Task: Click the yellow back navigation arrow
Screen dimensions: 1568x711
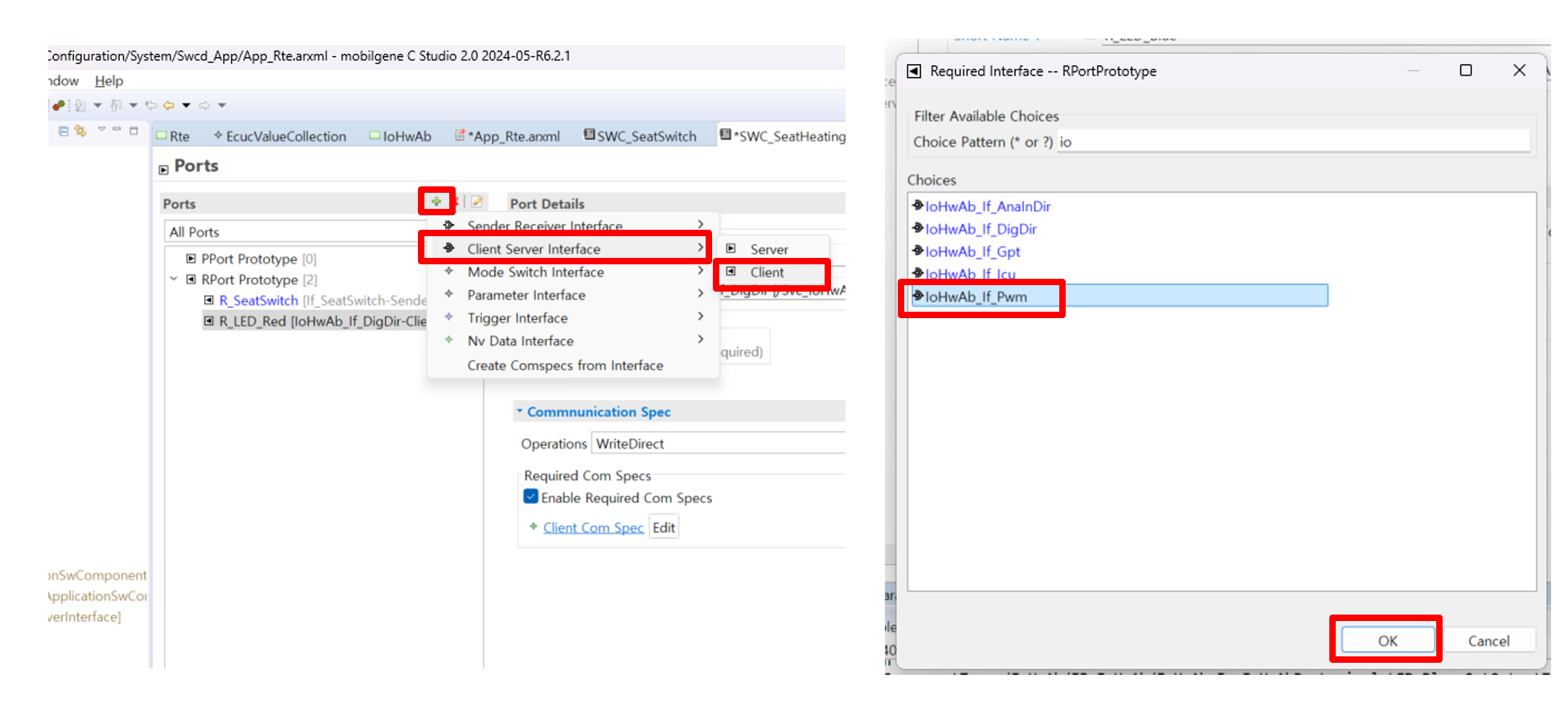Action: tap(169, 105)
